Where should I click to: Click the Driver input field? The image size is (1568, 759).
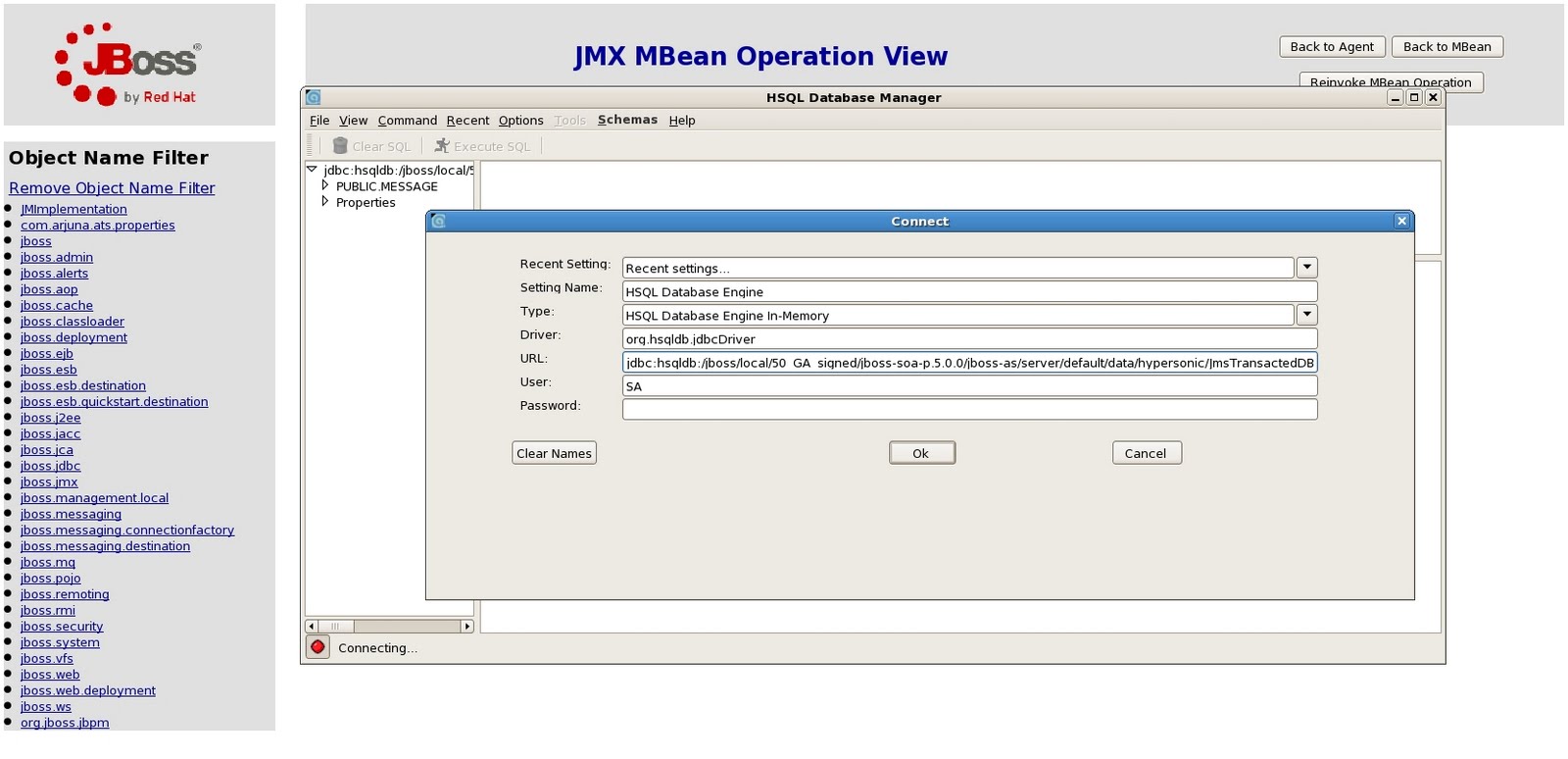(969, 338)
